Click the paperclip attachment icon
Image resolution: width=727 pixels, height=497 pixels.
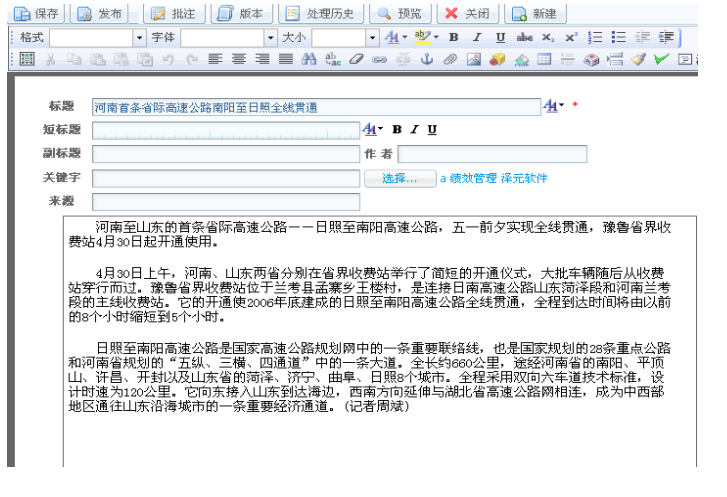tap(450, 59)
